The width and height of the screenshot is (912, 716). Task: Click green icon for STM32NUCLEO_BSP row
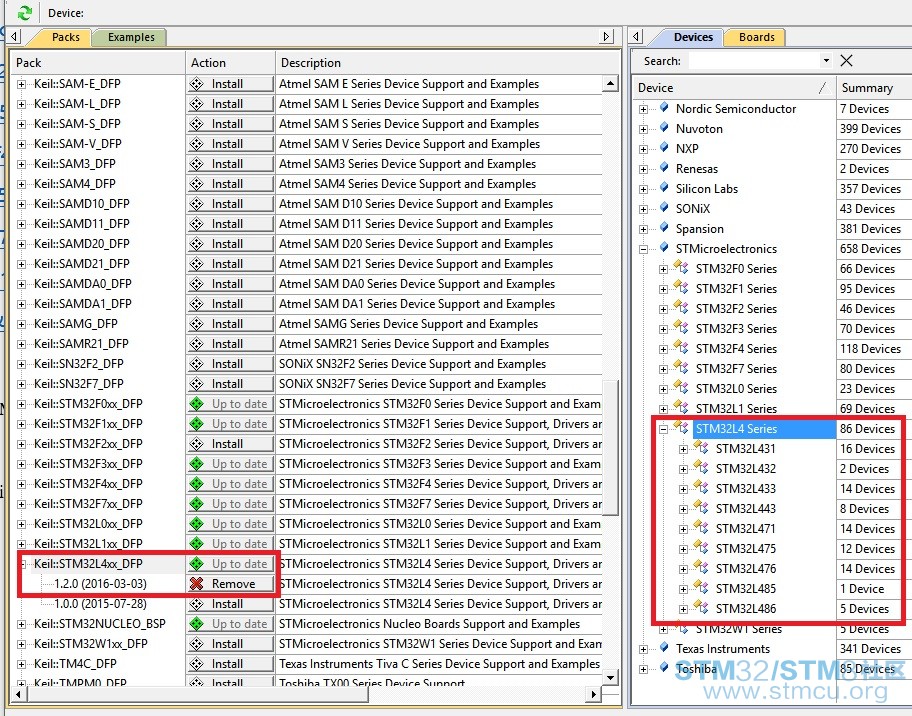click(197, 624)
